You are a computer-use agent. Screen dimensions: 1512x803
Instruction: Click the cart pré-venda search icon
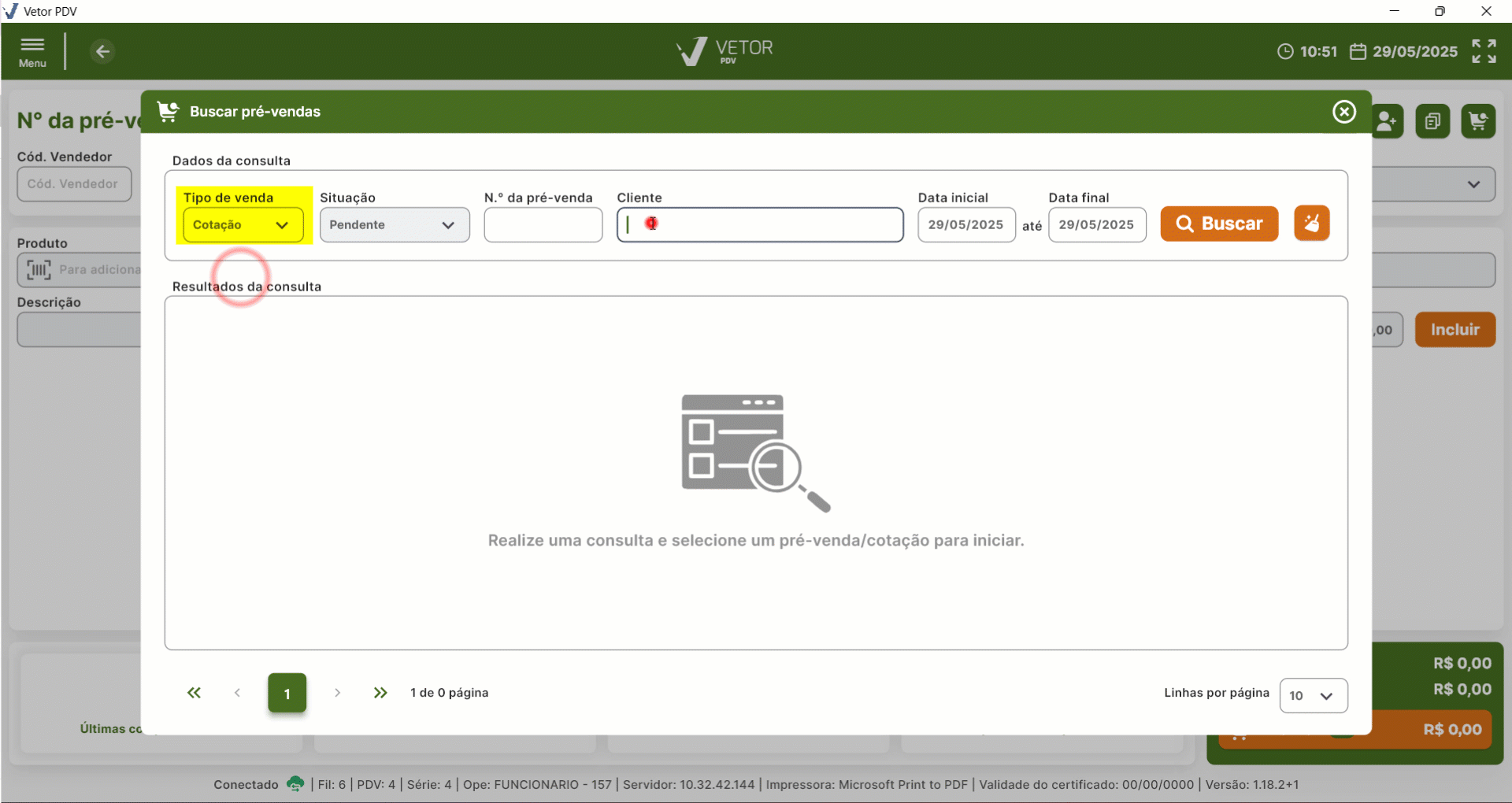pyautogui.click(x=1478, y=121)
